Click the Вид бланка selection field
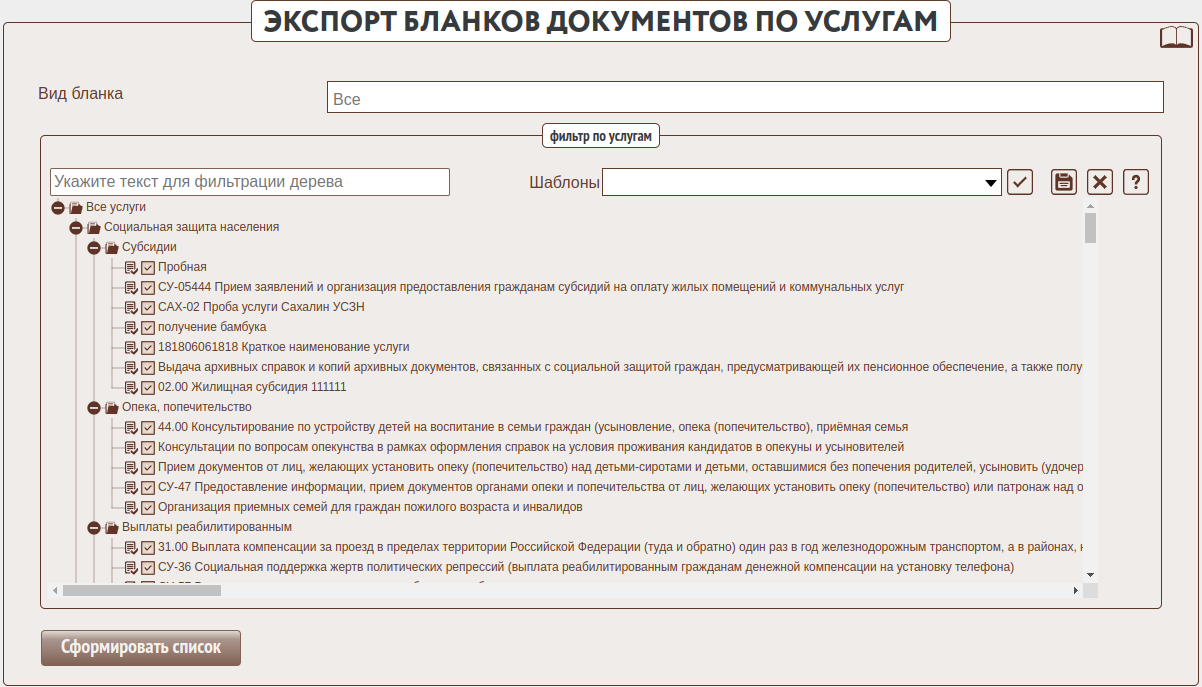Viewport: 1202px width, 687px height. click(x=744, y=98)
